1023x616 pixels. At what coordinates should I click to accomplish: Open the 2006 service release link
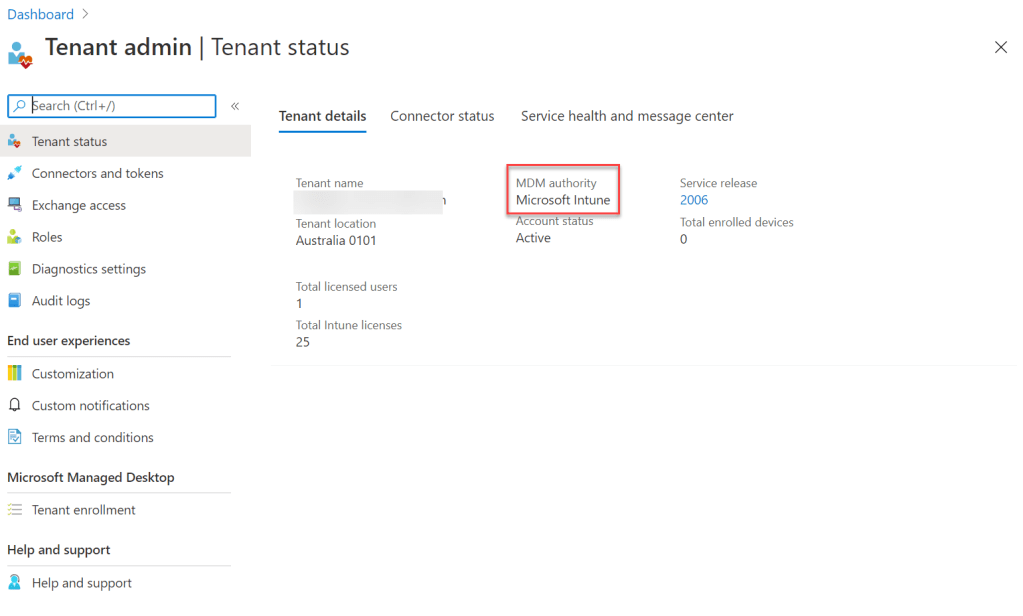[693, 200]
